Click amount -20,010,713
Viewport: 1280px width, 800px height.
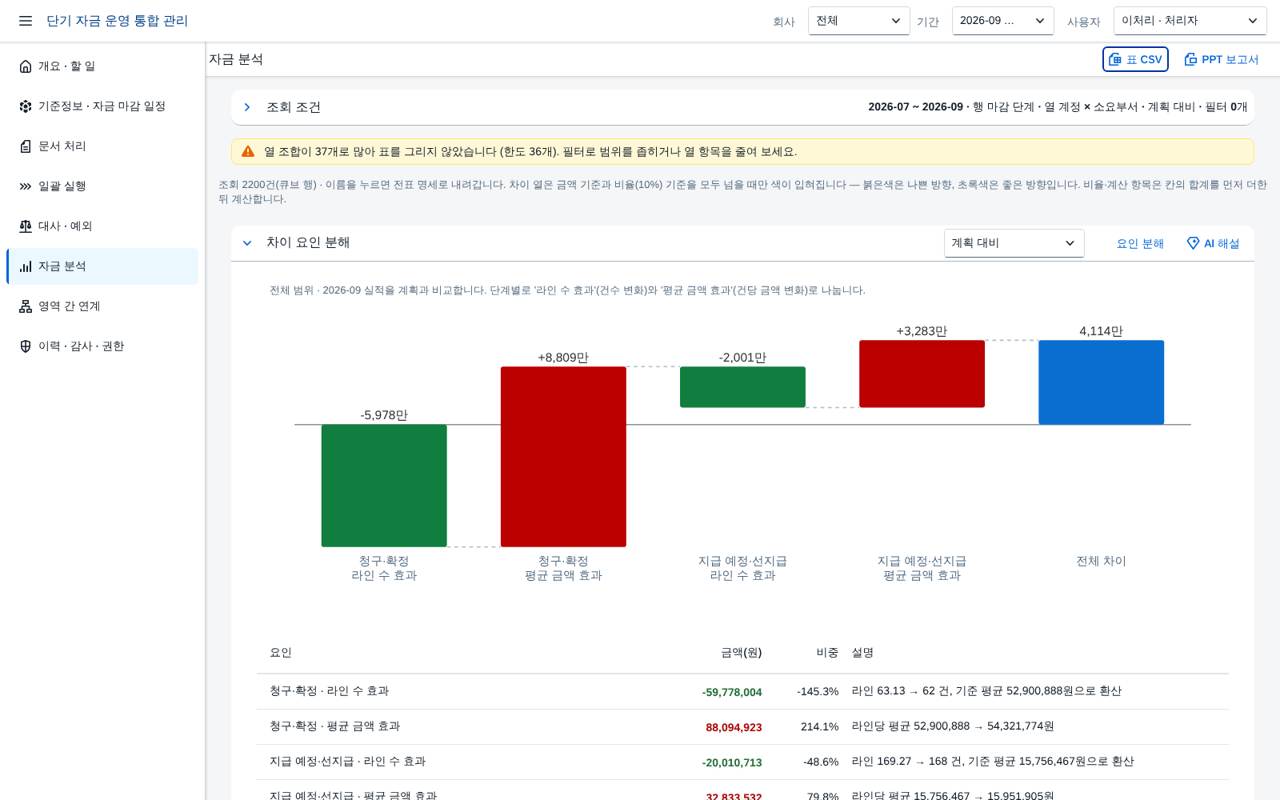pos(732,762)
